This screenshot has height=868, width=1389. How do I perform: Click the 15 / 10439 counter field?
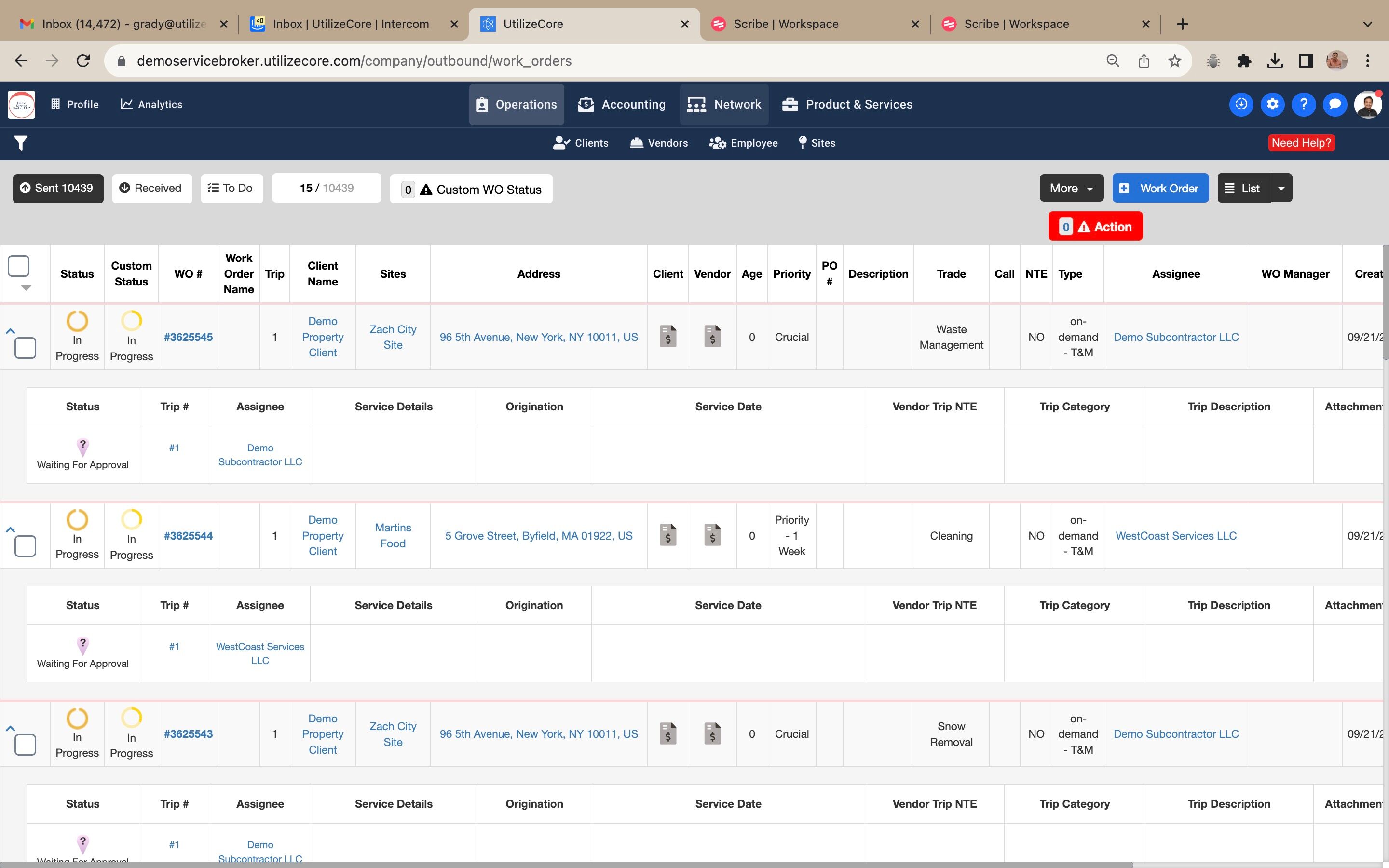(x=326, y=188)
